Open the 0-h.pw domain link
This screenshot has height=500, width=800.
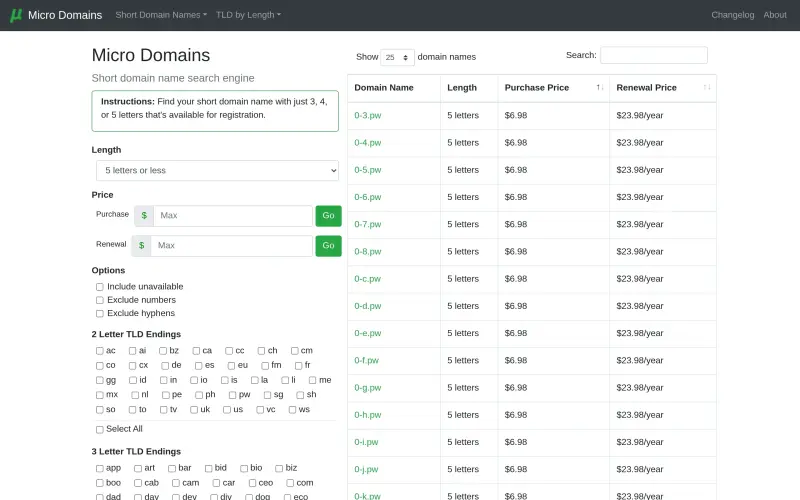[368, 415]
